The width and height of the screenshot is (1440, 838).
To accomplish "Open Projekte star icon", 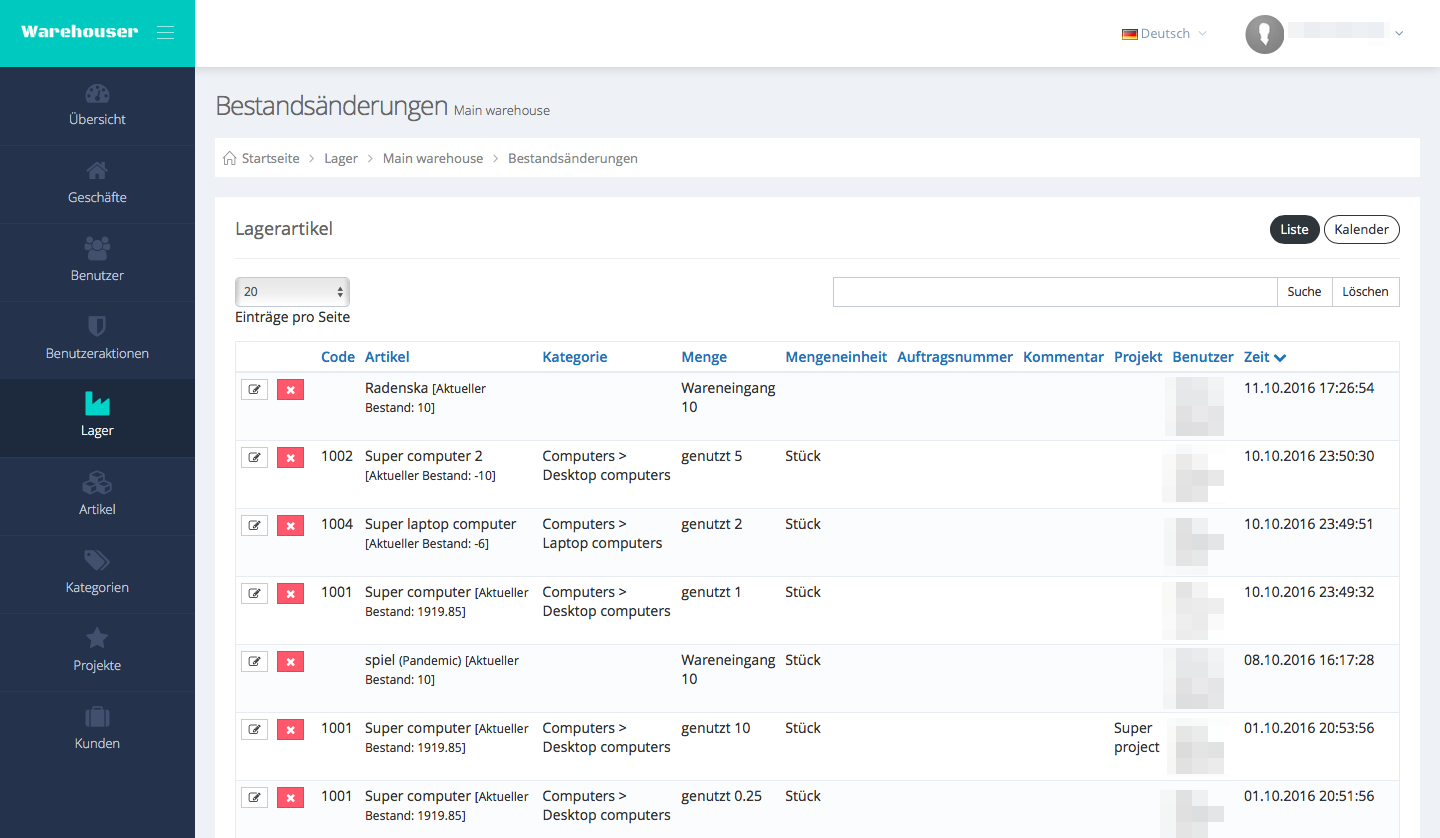I will tap(97, 639).
